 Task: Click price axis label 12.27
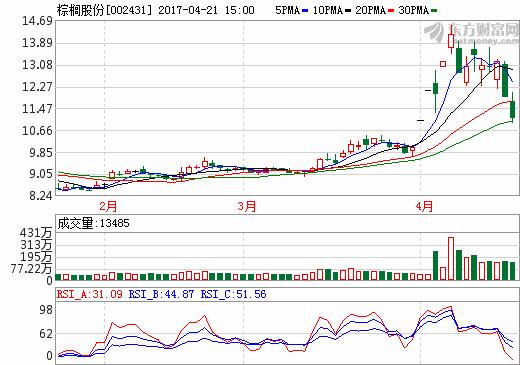coord(37,87)
